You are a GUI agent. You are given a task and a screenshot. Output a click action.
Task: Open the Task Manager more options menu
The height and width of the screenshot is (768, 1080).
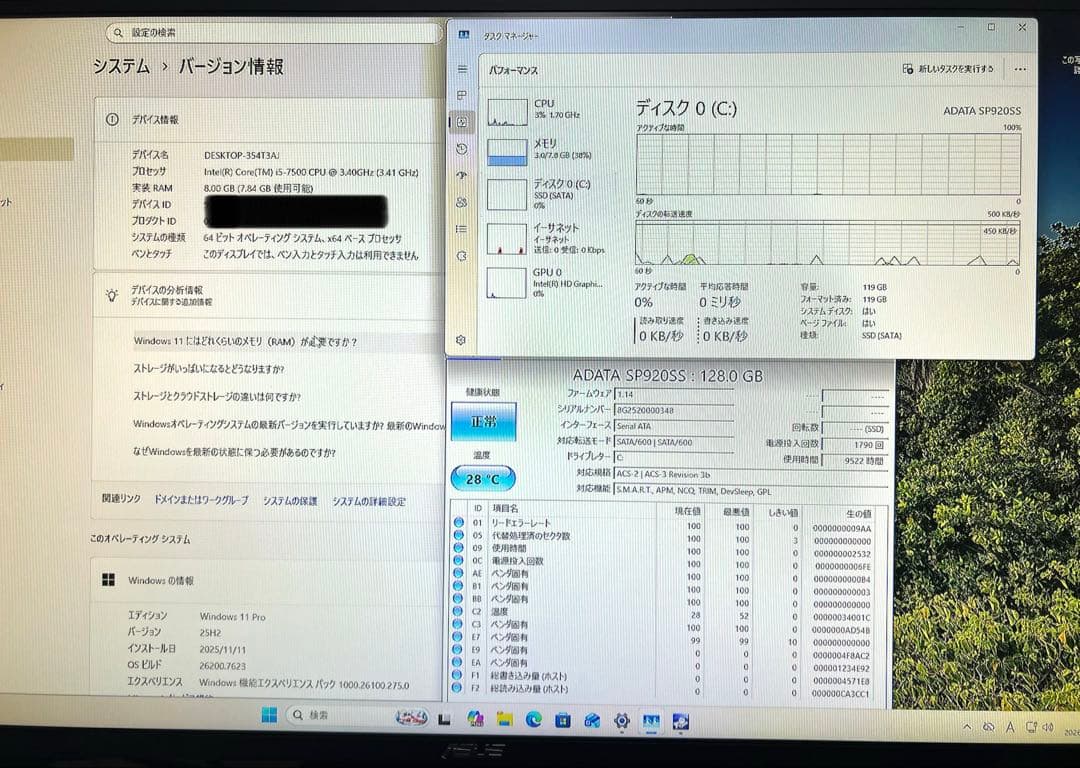1019,68
